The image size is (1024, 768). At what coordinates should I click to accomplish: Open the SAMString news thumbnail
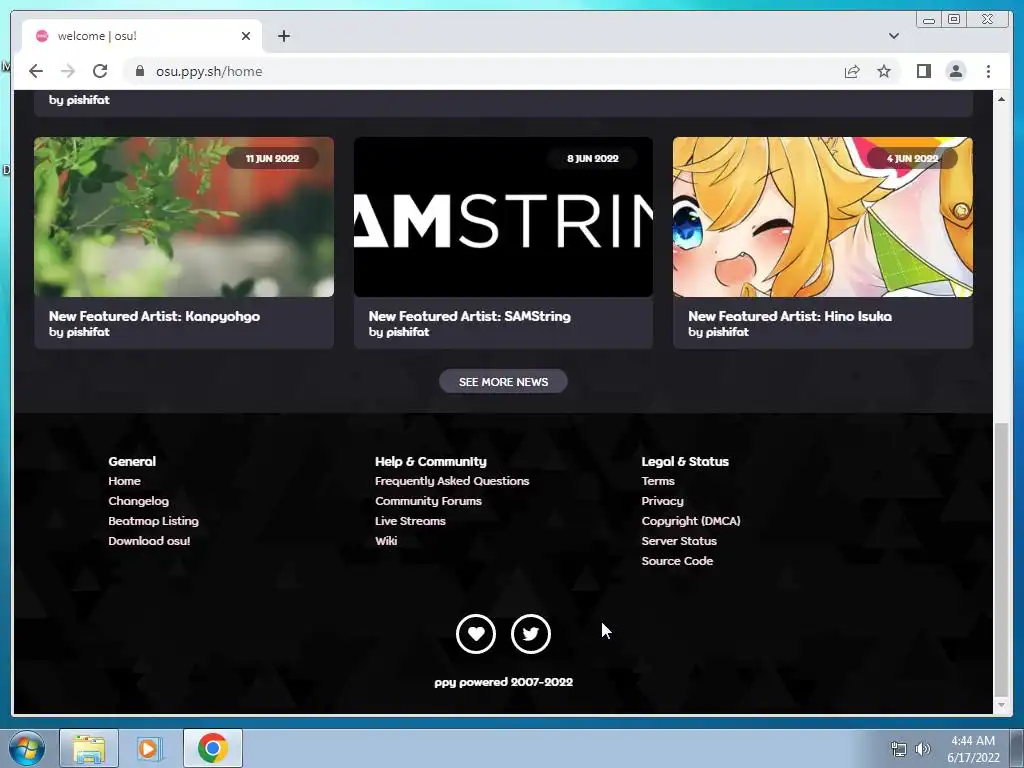click(x=503, y=217)
